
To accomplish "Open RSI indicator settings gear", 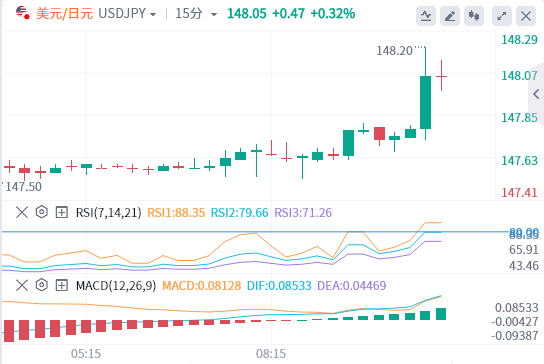I will [42, 212].
